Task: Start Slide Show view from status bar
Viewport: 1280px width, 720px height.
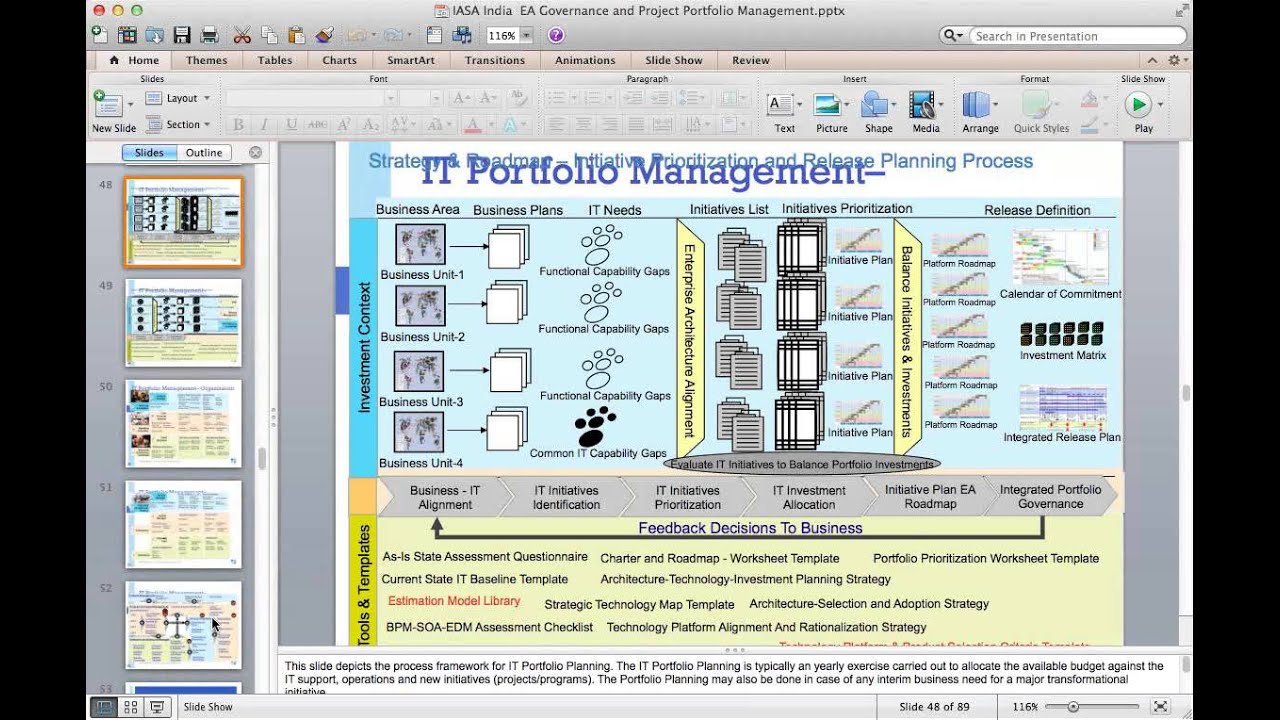Action: coord(157,706)
